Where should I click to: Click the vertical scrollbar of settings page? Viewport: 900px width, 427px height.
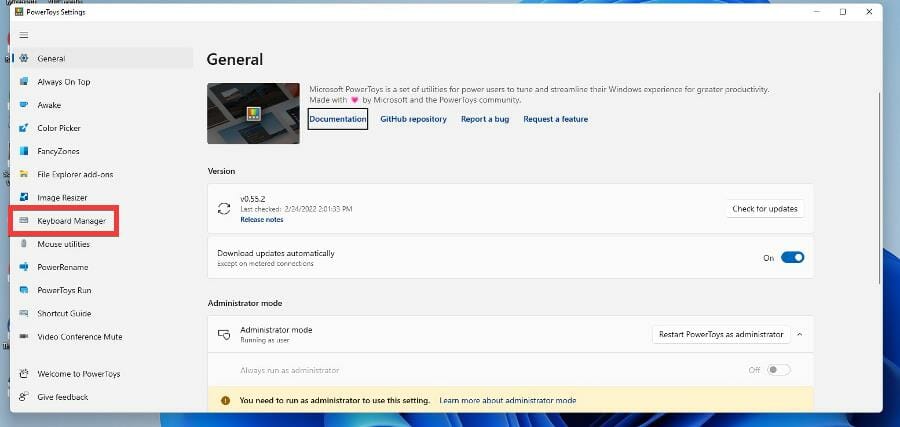(x=879, y=187)
